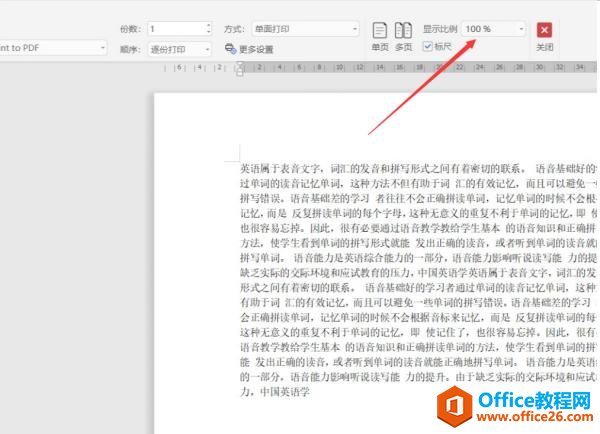Select the 单页 single page view icon
Screen dimensions: 600x434
(380, 31)
